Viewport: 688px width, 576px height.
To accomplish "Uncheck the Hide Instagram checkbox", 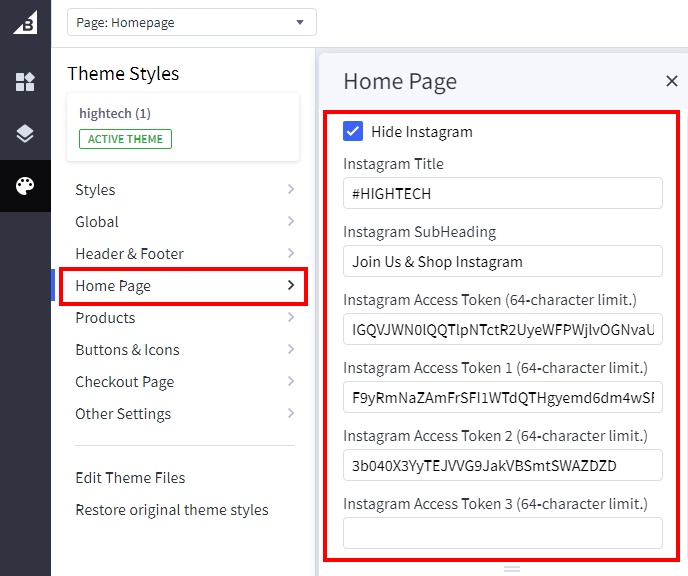I will (x=353, y=131).
